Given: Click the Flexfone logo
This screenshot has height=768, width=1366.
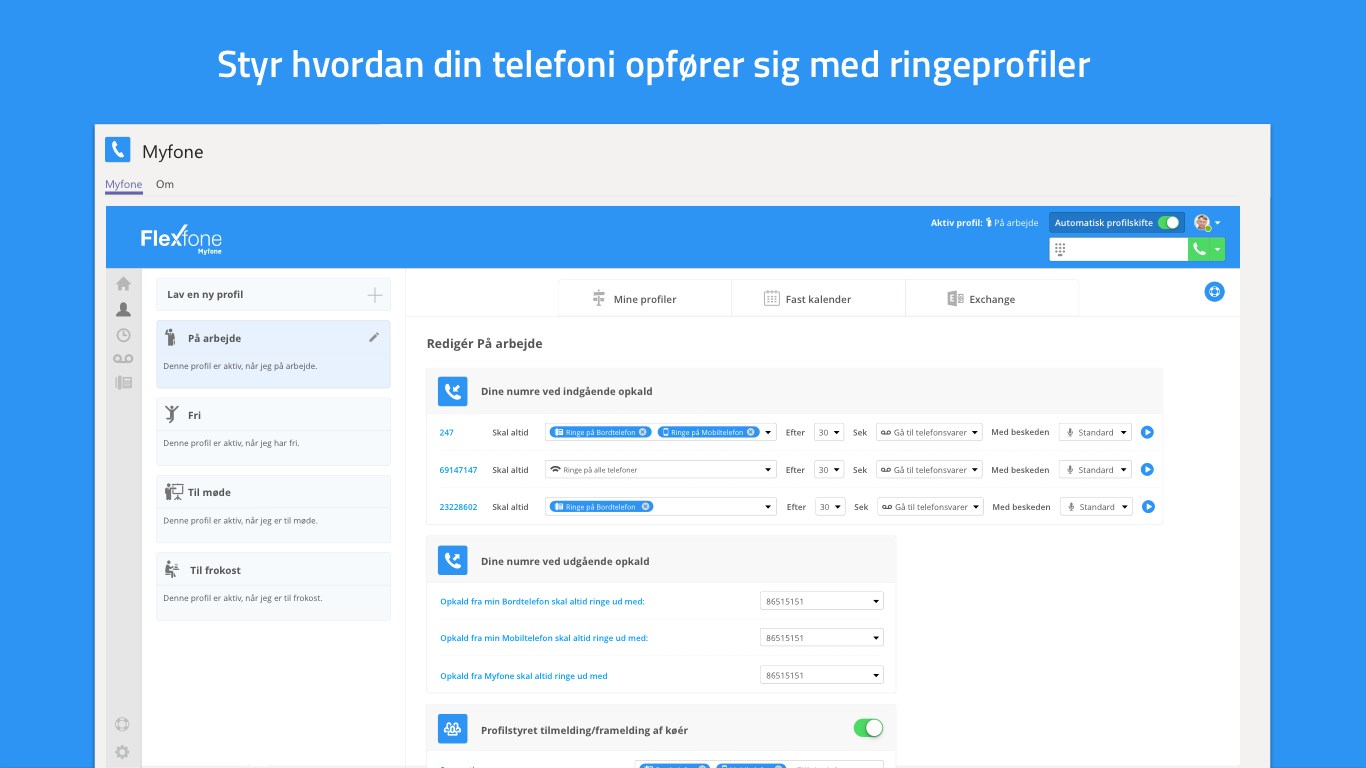Looking at the screenshot, I should coord(181,239).
